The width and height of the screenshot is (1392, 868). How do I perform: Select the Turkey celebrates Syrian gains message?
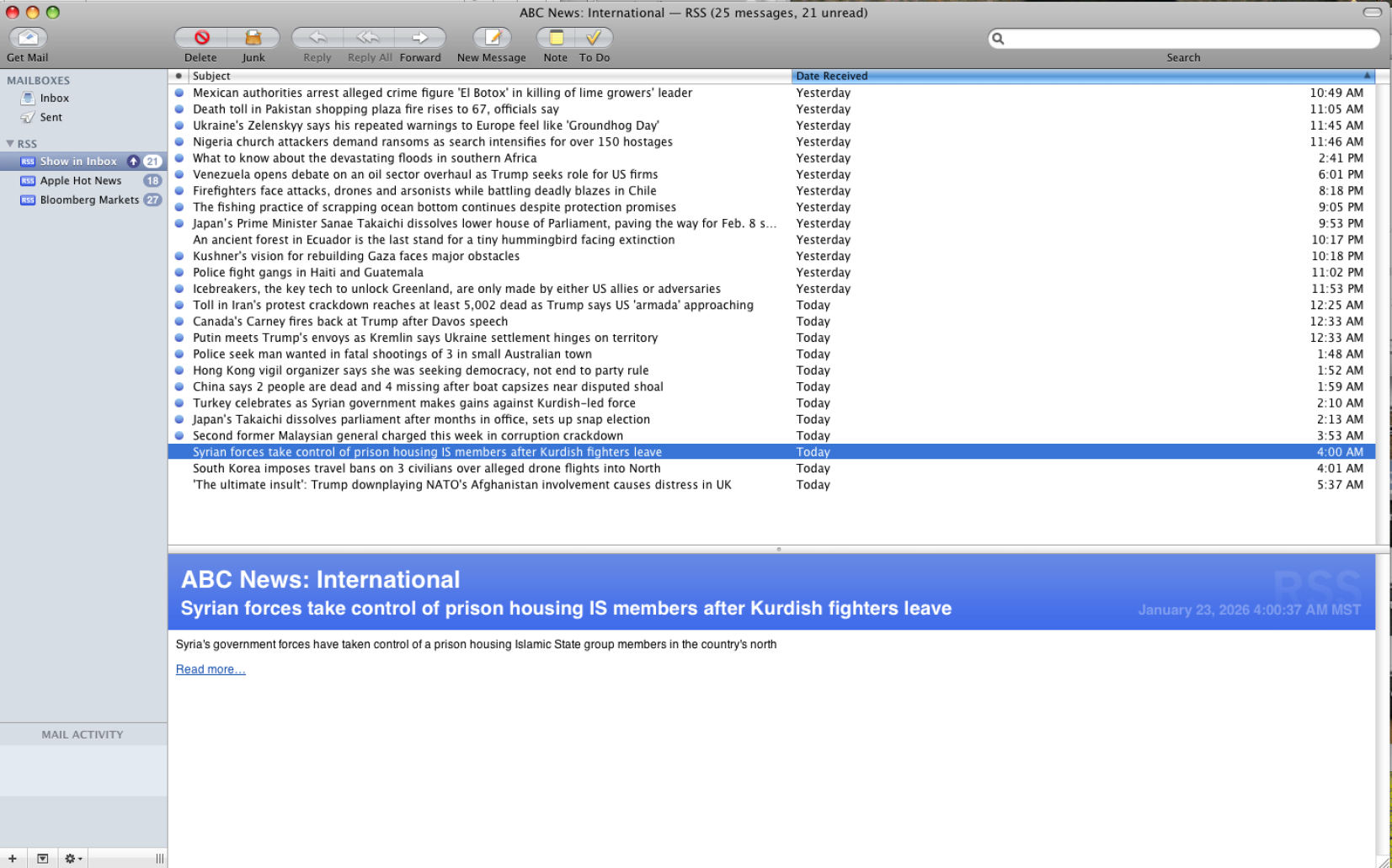(771, 403)
